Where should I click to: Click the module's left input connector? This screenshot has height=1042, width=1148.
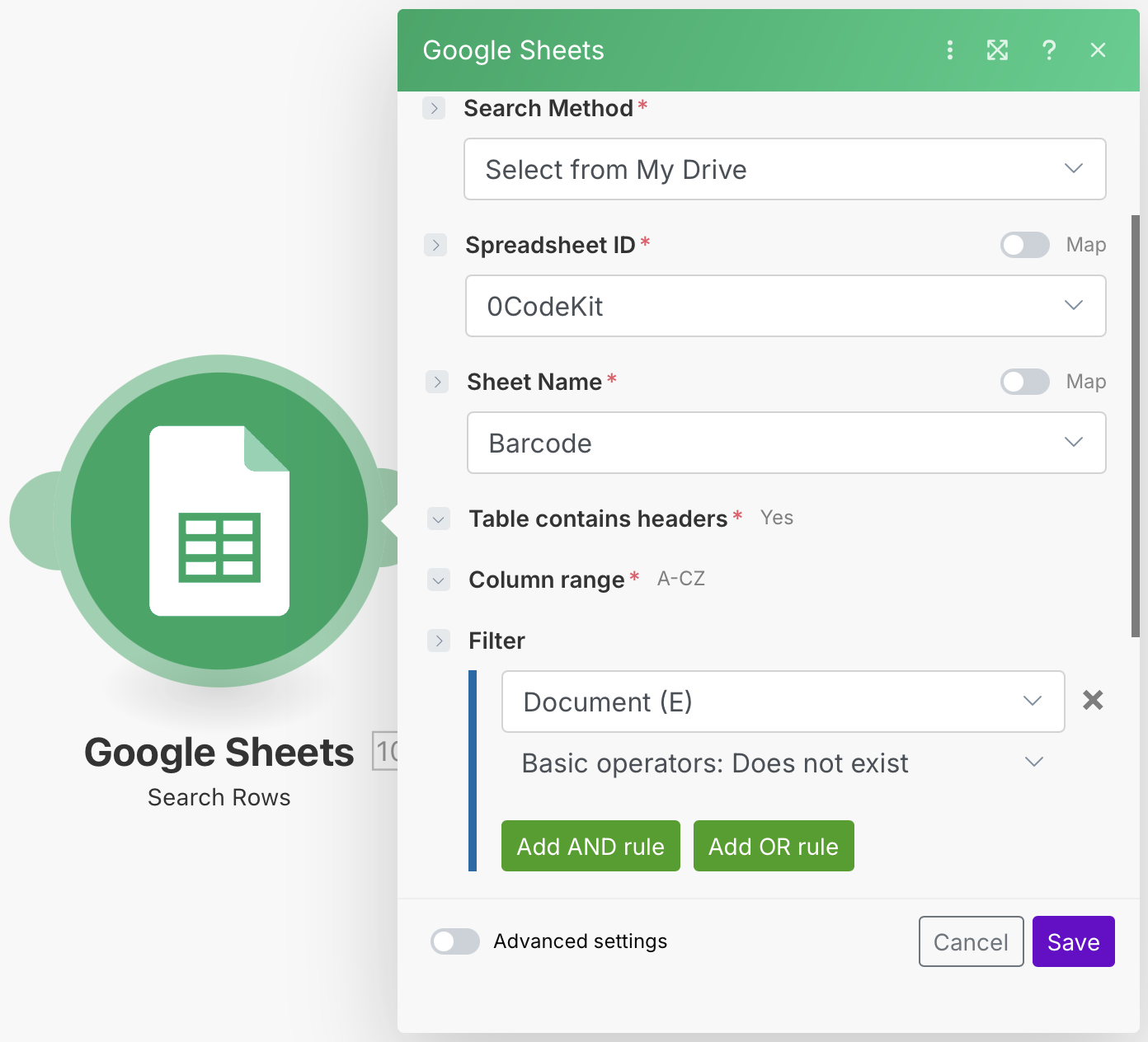click(33, 521)
